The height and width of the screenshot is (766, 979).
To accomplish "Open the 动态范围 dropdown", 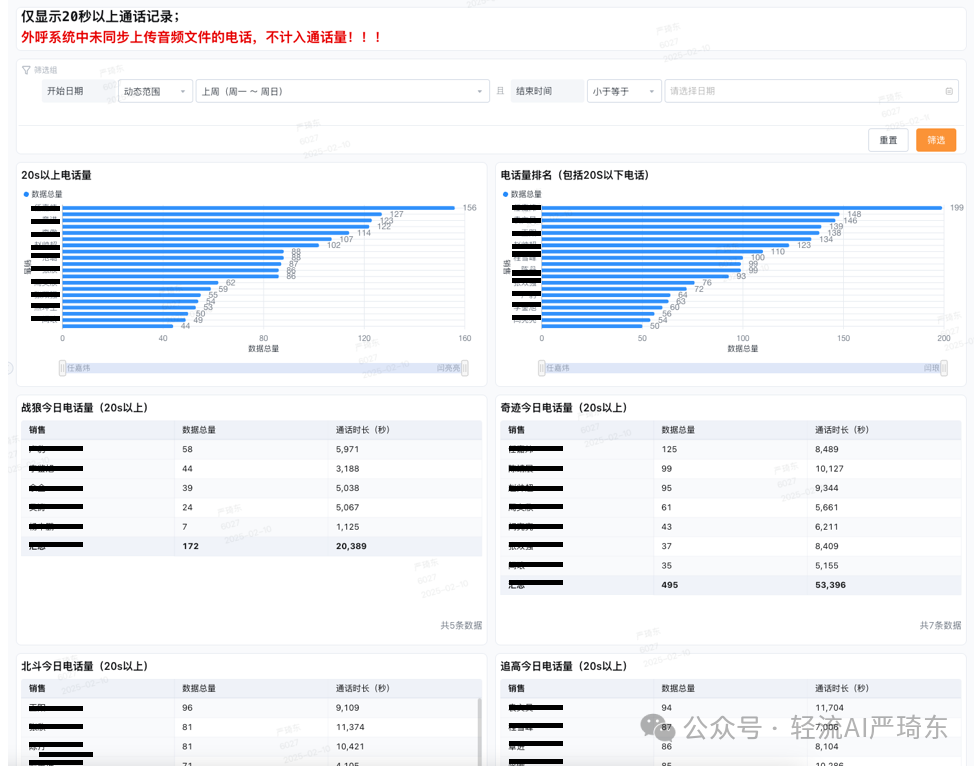I will point(155,91).
